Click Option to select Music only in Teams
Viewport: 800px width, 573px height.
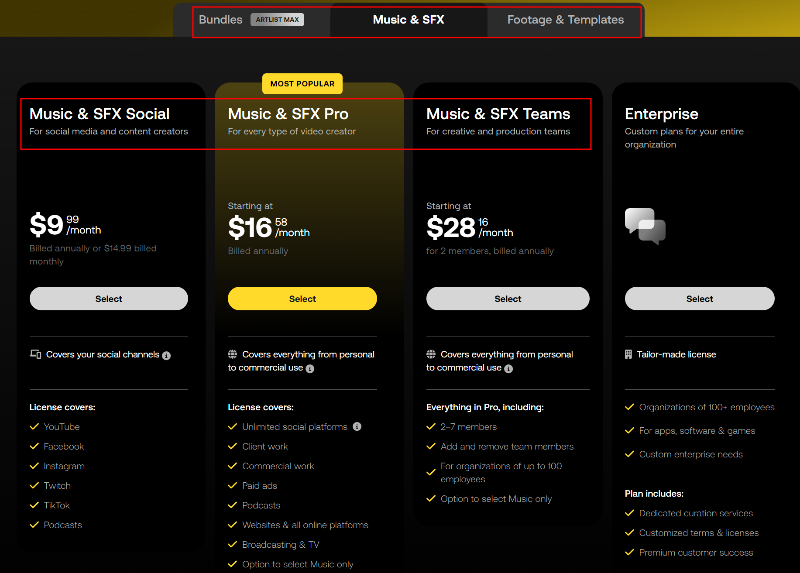tap(496, 499)
